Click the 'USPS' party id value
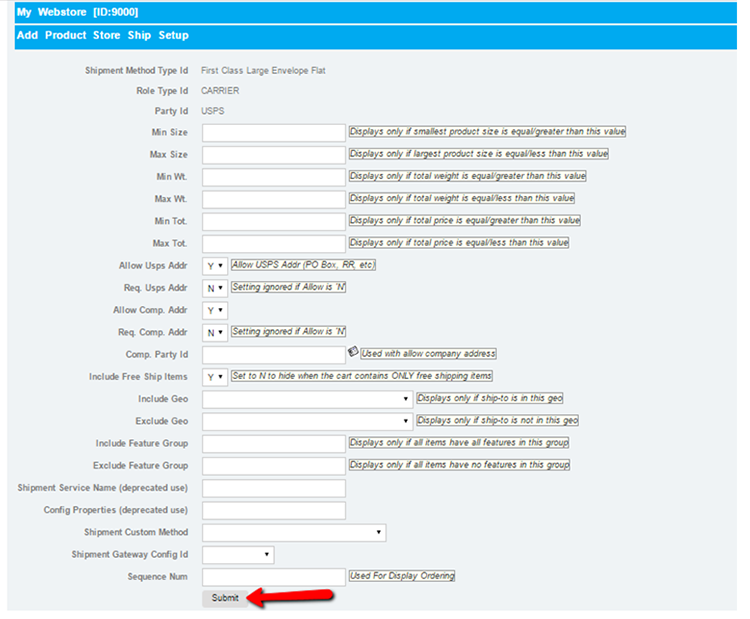This screenshot has width=750, height=619. tap(212, 111)
